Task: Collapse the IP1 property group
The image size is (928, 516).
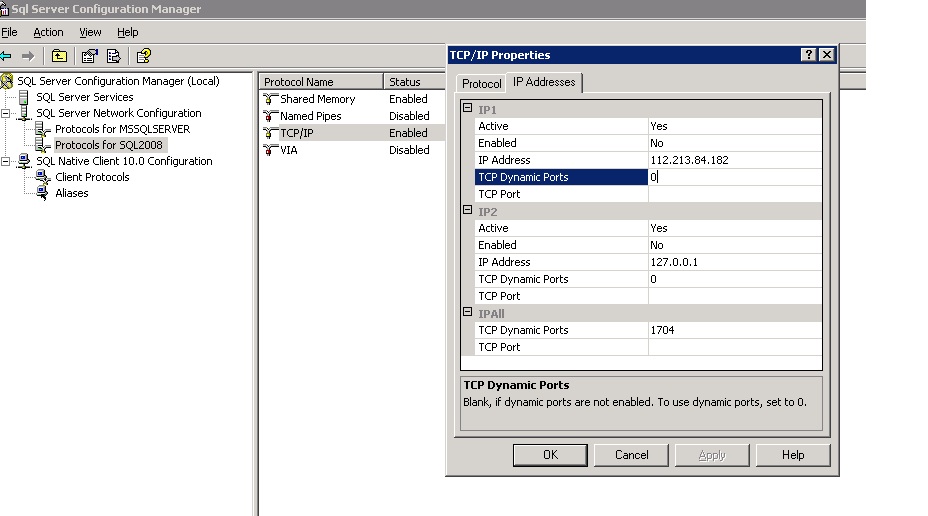Action: [468, 108]
